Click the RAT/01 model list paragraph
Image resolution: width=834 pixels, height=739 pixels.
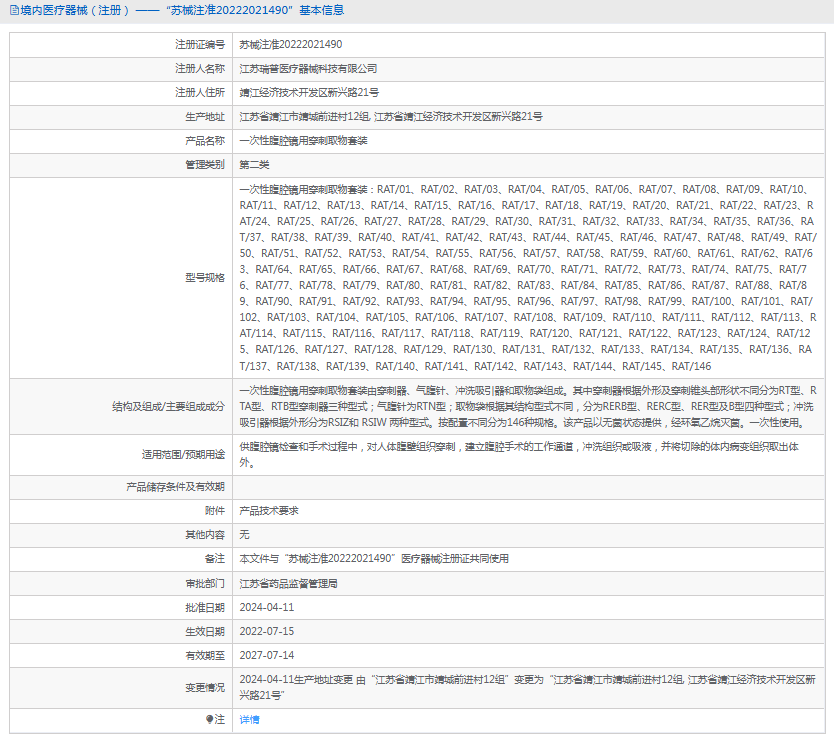point(528,277)
